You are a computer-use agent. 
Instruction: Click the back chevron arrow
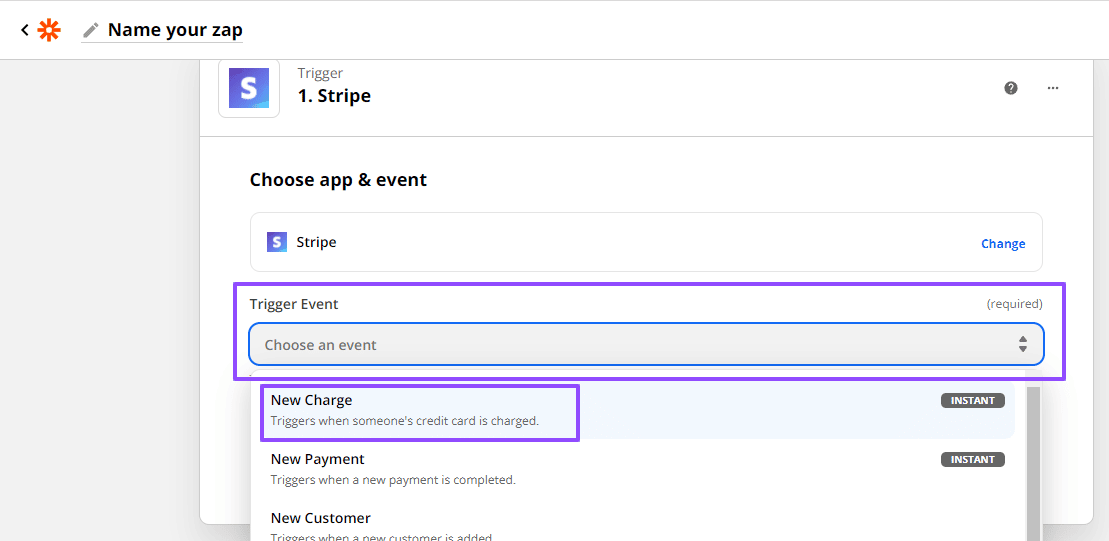pyautogui.click(x=24, y=30)
